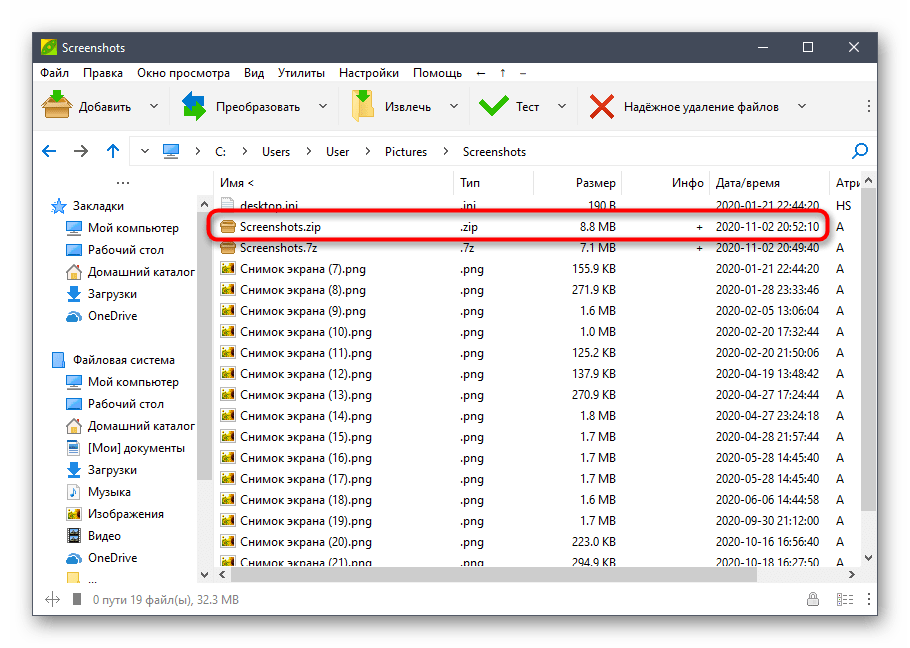Click the Screenshots.7z archive icon
Image resolution: width=910 pixels, height=648 pixels.
228,248
